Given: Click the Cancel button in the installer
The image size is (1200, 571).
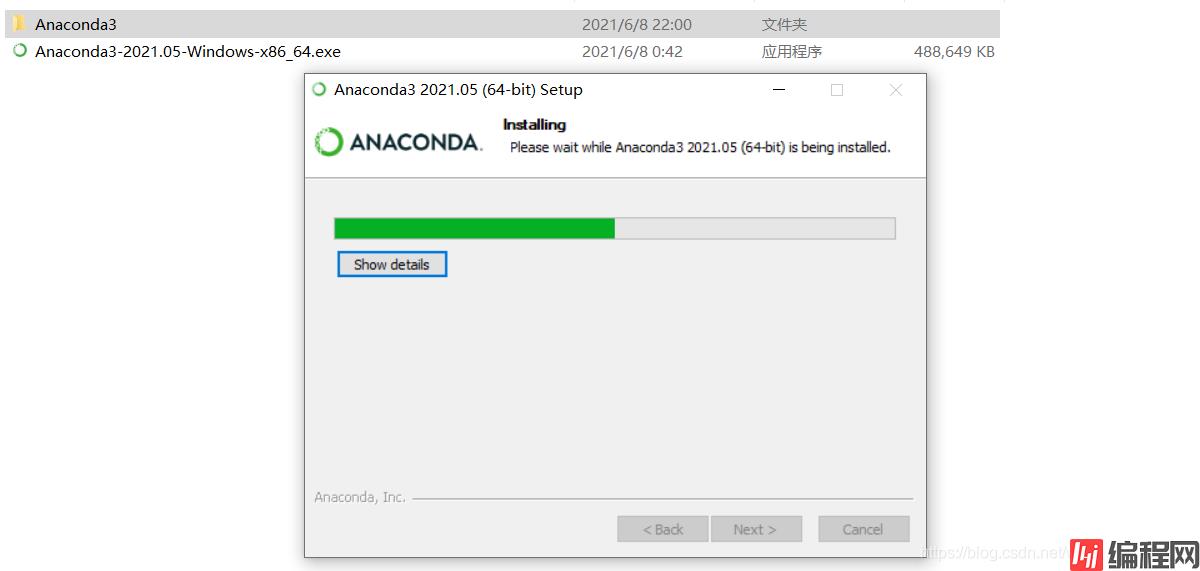Looking at the screenshot, I should click(x=863, y=529).
